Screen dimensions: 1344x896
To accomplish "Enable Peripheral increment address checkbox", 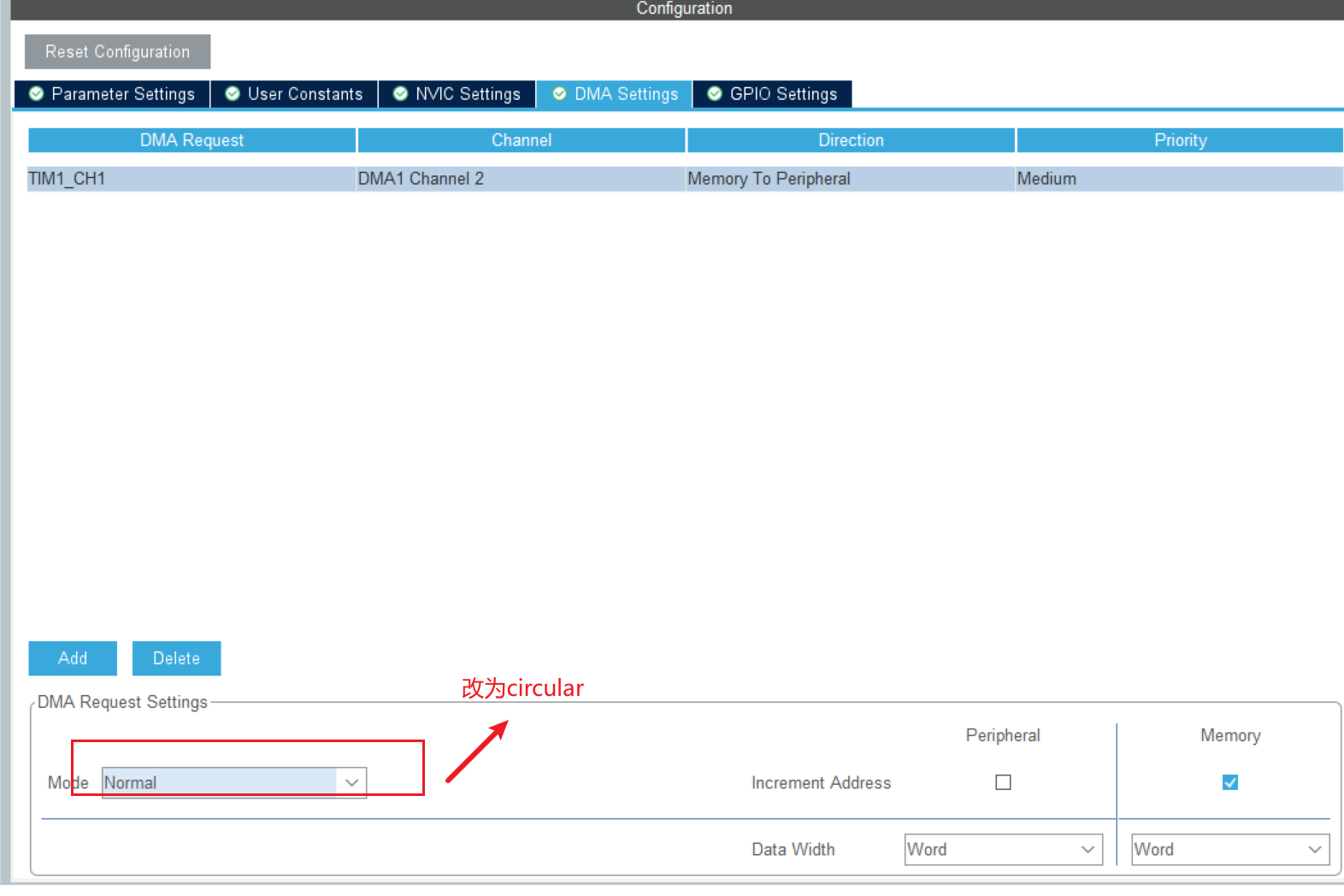I will 1003,782.
